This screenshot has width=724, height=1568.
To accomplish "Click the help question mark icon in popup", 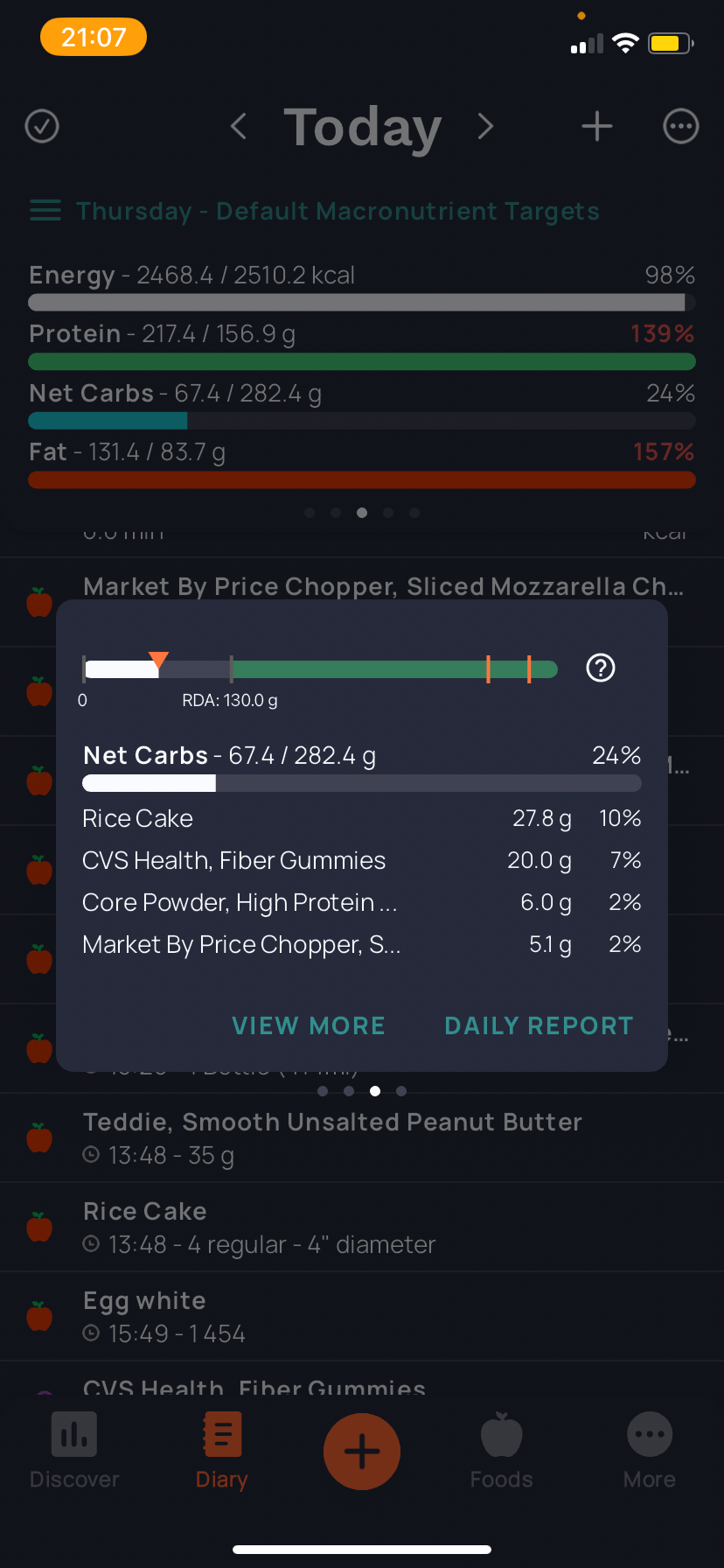I will (601, 668).
